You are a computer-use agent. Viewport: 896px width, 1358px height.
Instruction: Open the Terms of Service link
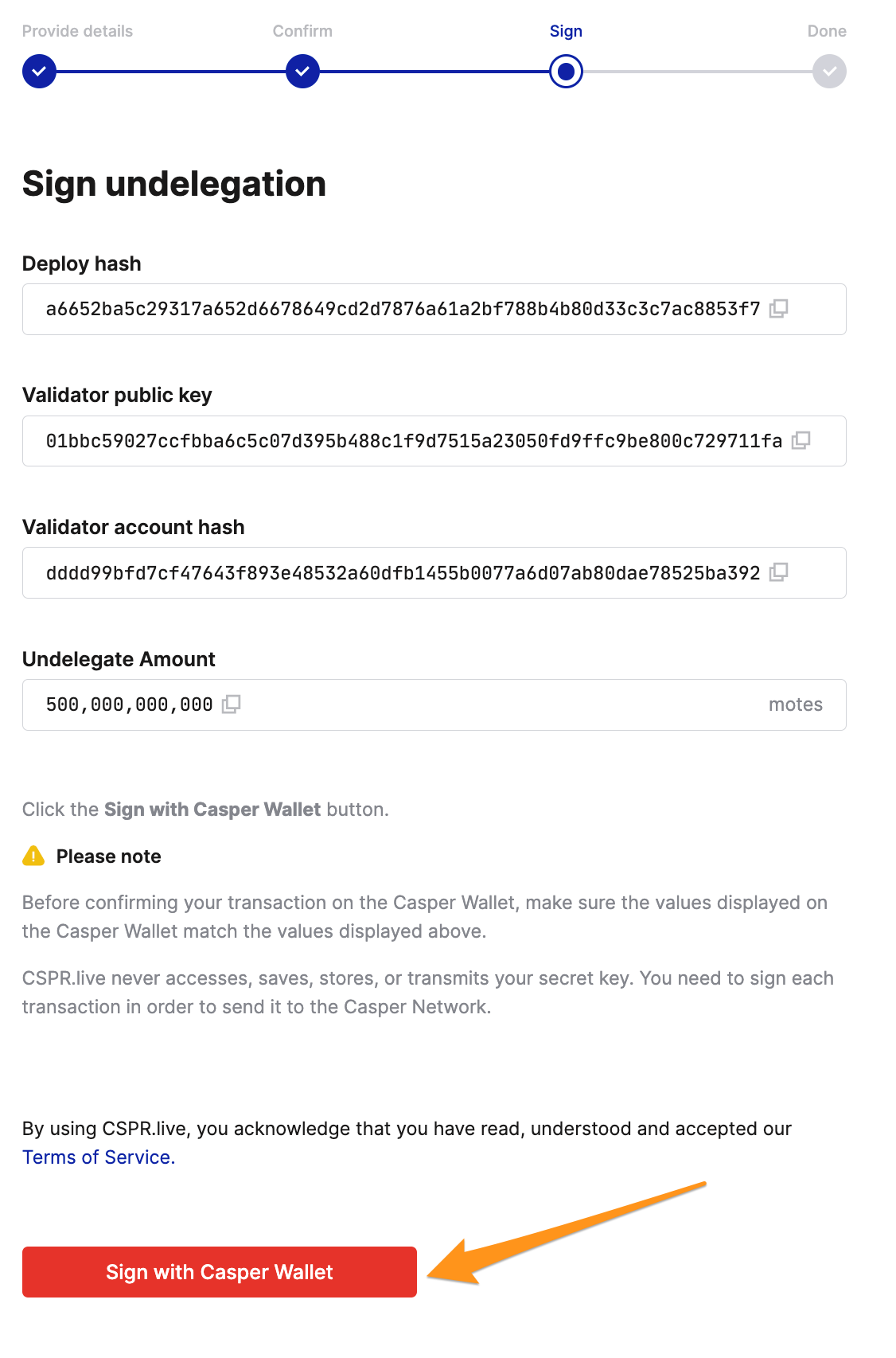point(99,1157)
